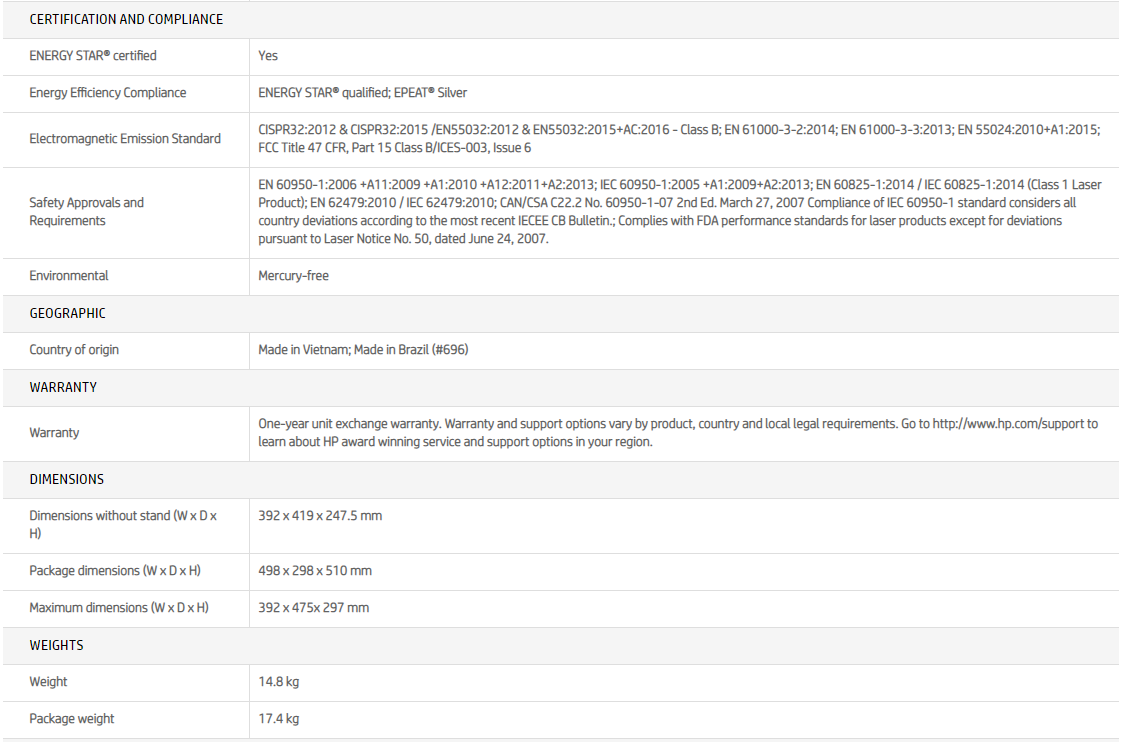1121x742 pixels.
Task: Click the Energy Efficiency Compliance label
Action: pos(108,93)
